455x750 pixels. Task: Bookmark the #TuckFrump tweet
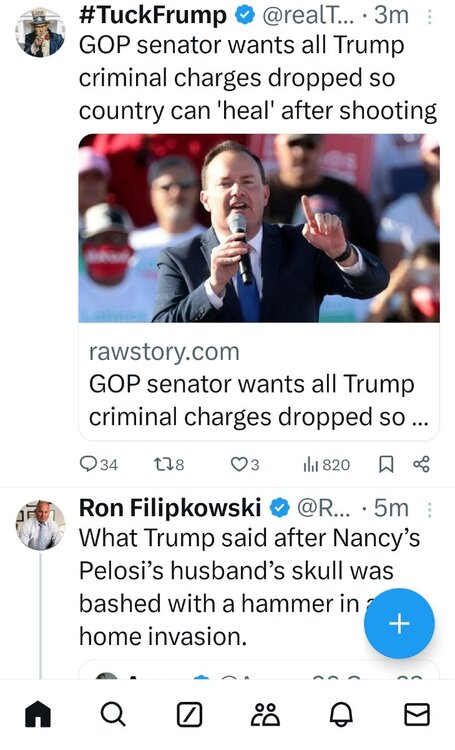tap(386, 464)
